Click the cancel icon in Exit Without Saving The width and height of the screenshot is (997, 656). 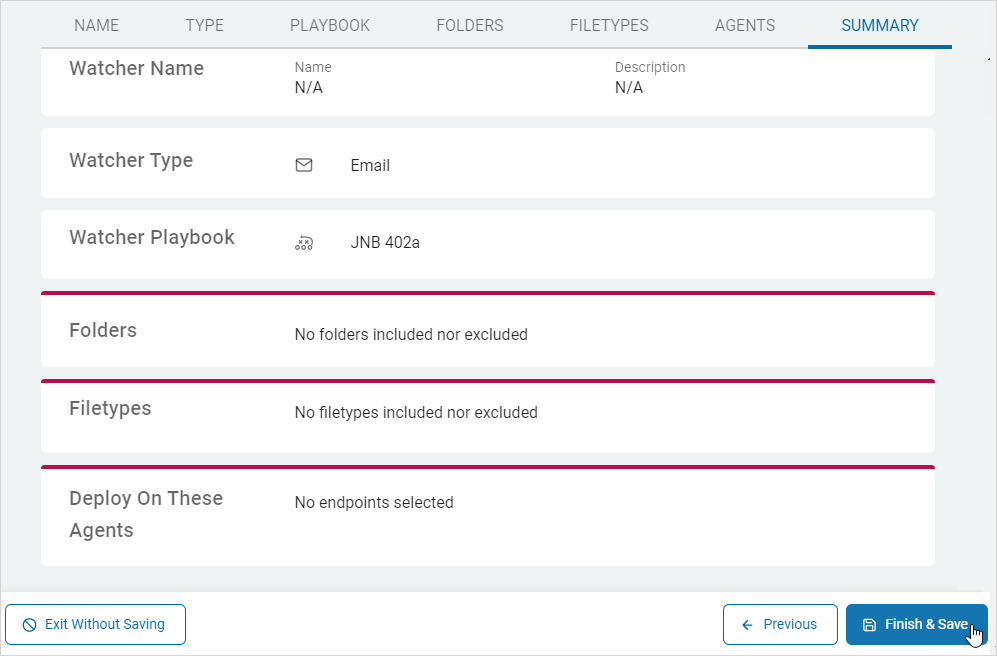(29, 624)
